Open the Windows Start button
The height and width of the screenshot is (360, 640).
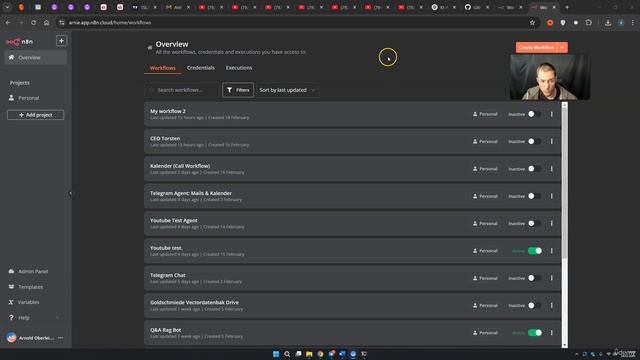pyautogui.click(x=276, y=354)
